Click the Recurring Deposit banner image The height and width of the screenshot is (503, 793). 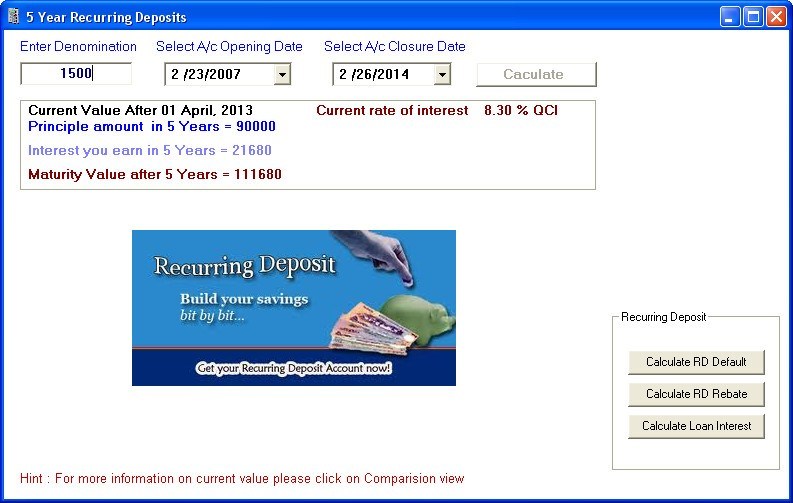(x=293, y=308)
